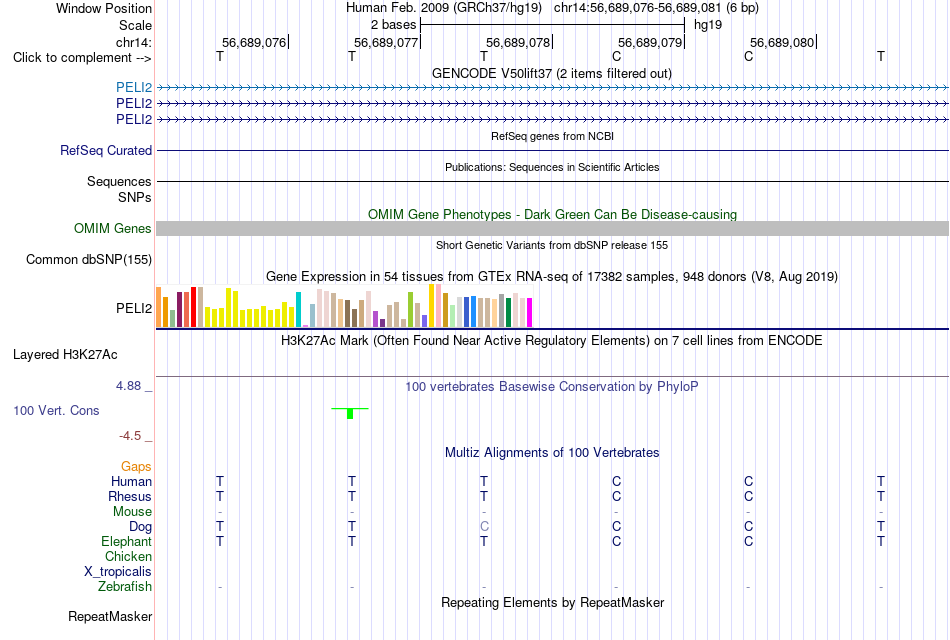Open 'Repeating Elements by RepeatMasker' title
Screen dimensions: 950x640
(552, 603)
